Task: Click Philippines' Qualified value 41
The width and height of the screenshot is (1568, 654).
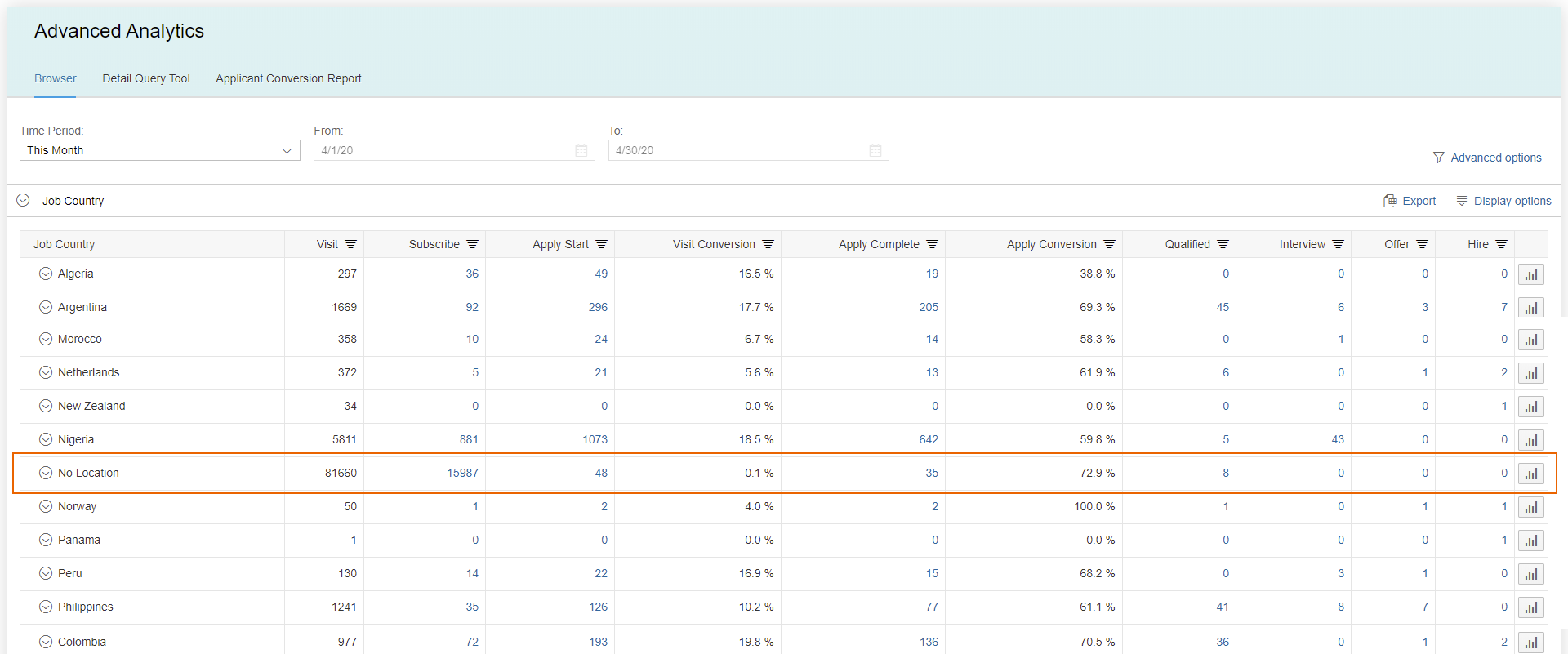Action: tap(1223, 607)
